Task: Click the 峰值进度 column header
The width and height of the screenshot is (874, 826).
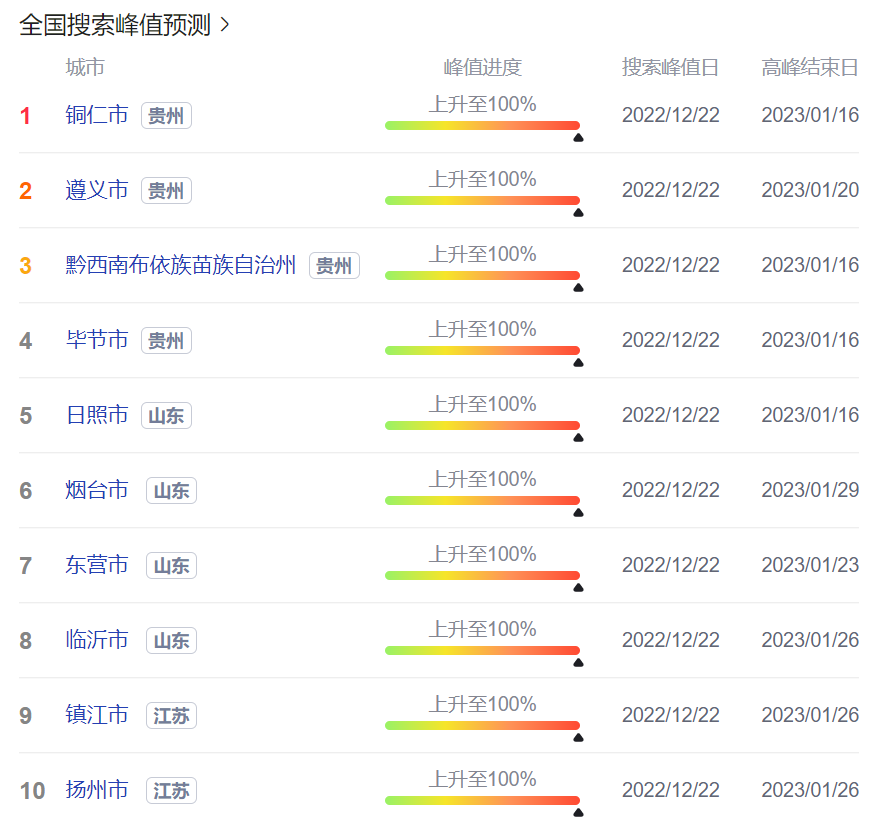Action: pos(483,67)
